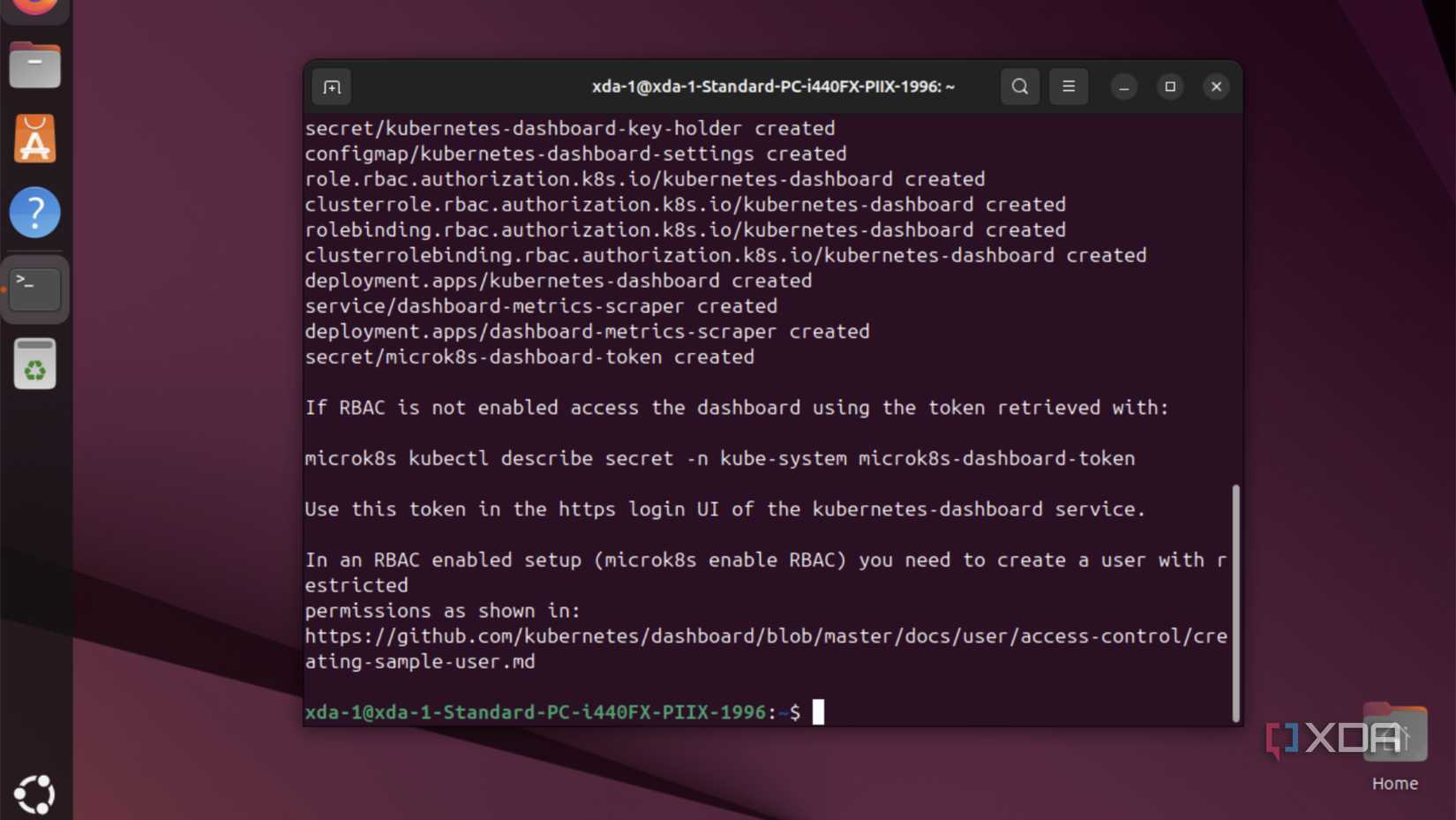Launch Firefox from the dock
Image resolution: width=1456 pixels, height=820 pixels.
pyautogui.click(x=34, y=9)
